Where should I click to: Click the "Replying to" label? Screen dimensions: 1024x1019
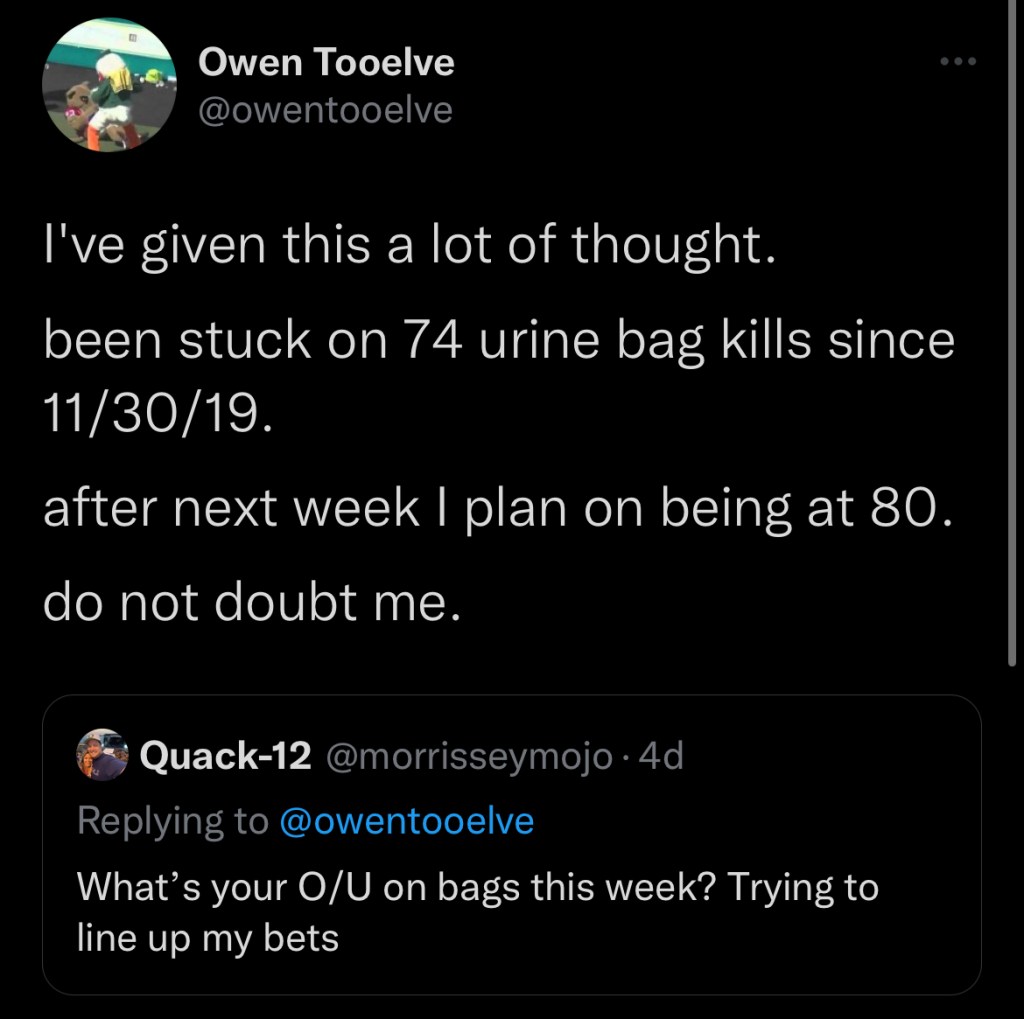[172, 821]
